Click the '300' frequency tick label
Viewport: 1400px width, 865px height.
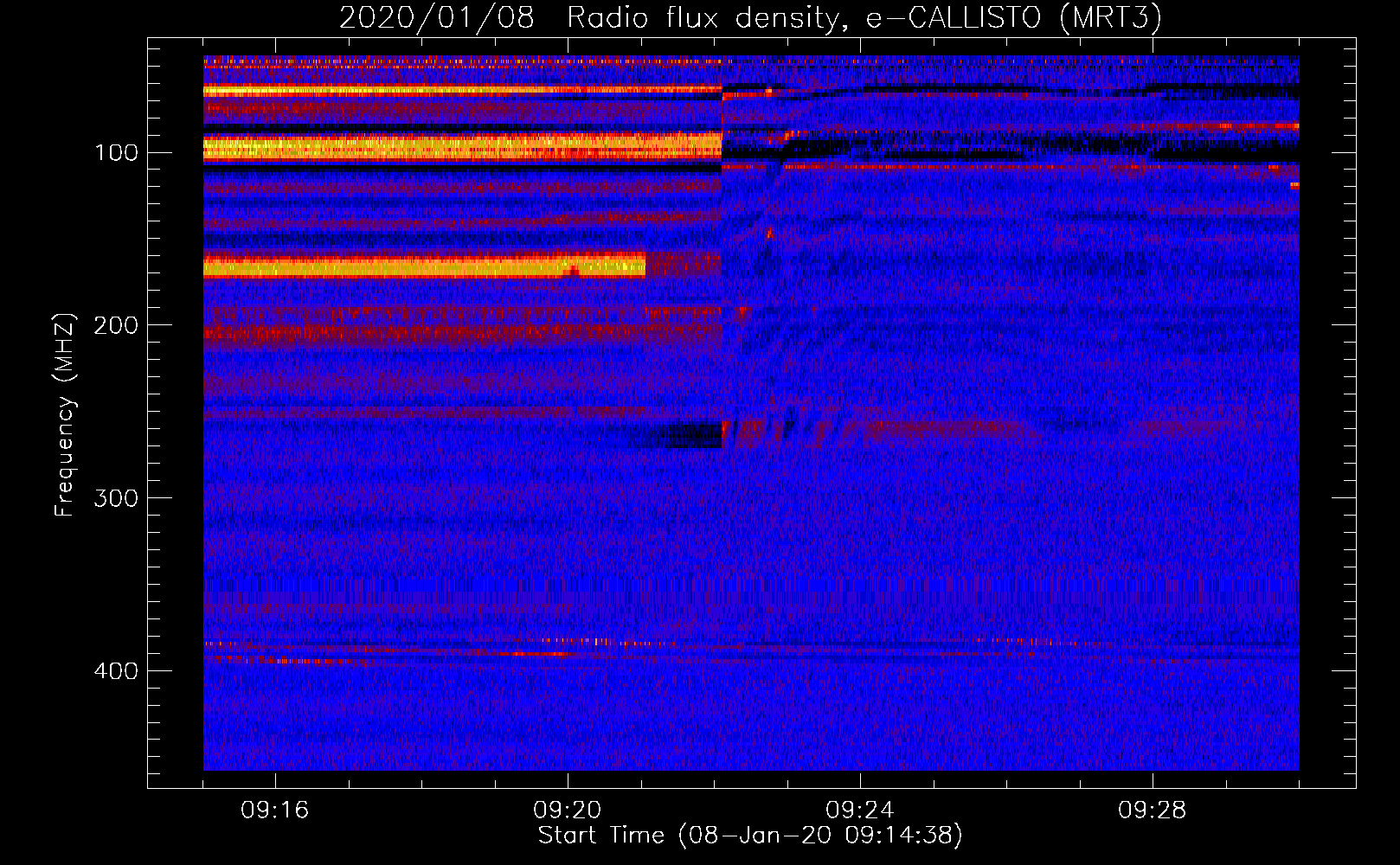(x=116, y=498)
